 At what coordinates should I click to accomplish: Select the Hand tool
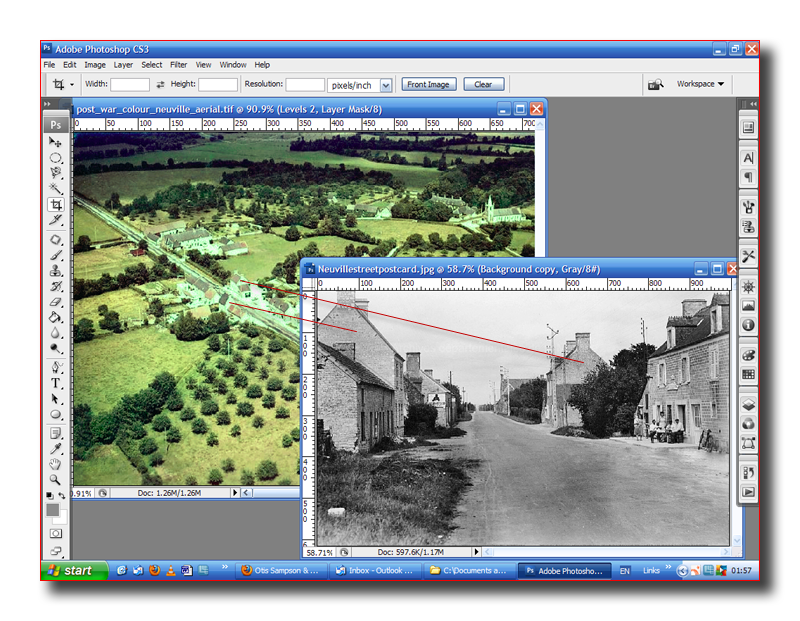55,464
